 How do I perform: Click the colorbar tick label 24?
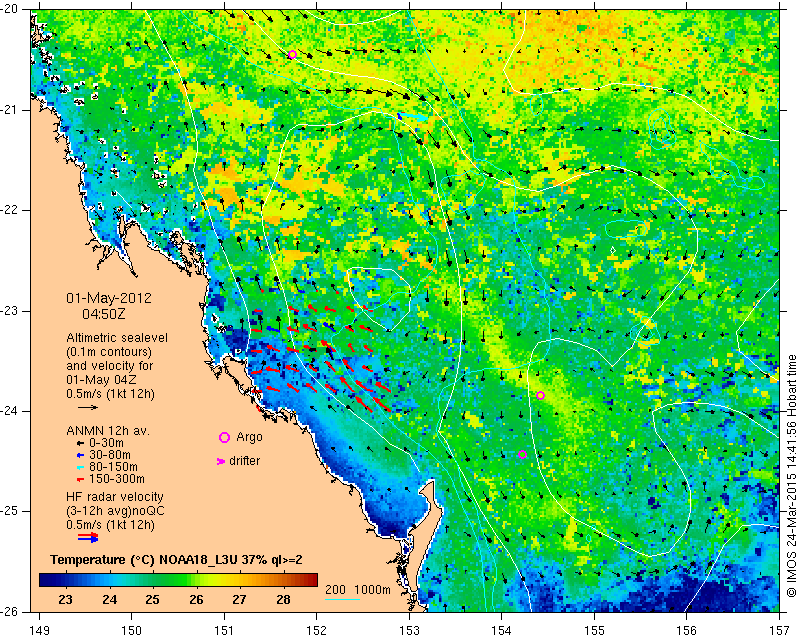[x=109, y=600]
